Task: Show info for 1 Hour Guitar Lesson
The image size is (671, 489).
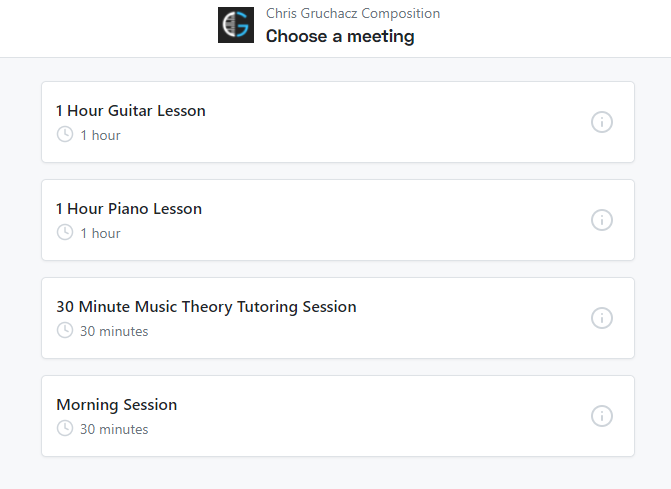Action: point(602,122)
